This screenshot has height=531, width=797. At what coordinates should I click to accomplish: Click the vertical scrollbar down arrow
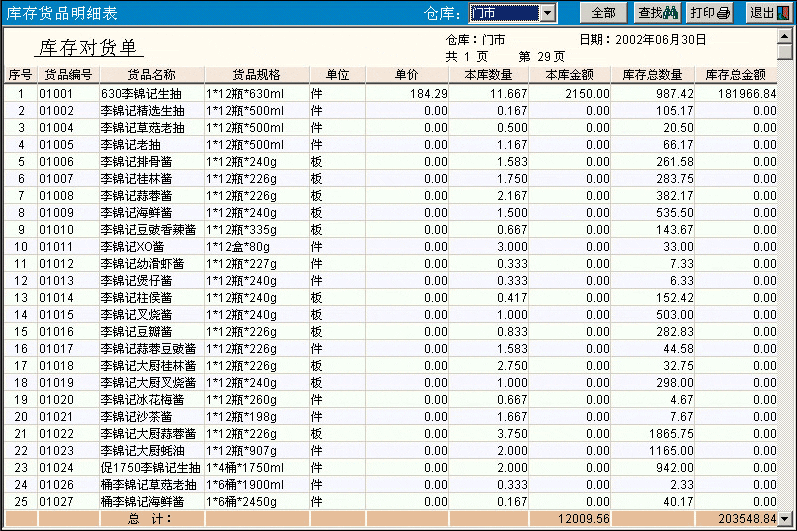[x=785, y=519]
